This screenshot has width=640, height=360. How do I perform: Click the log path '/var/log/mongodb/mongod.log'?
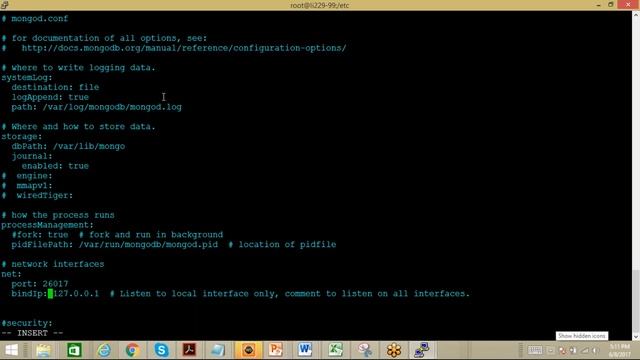112,107
